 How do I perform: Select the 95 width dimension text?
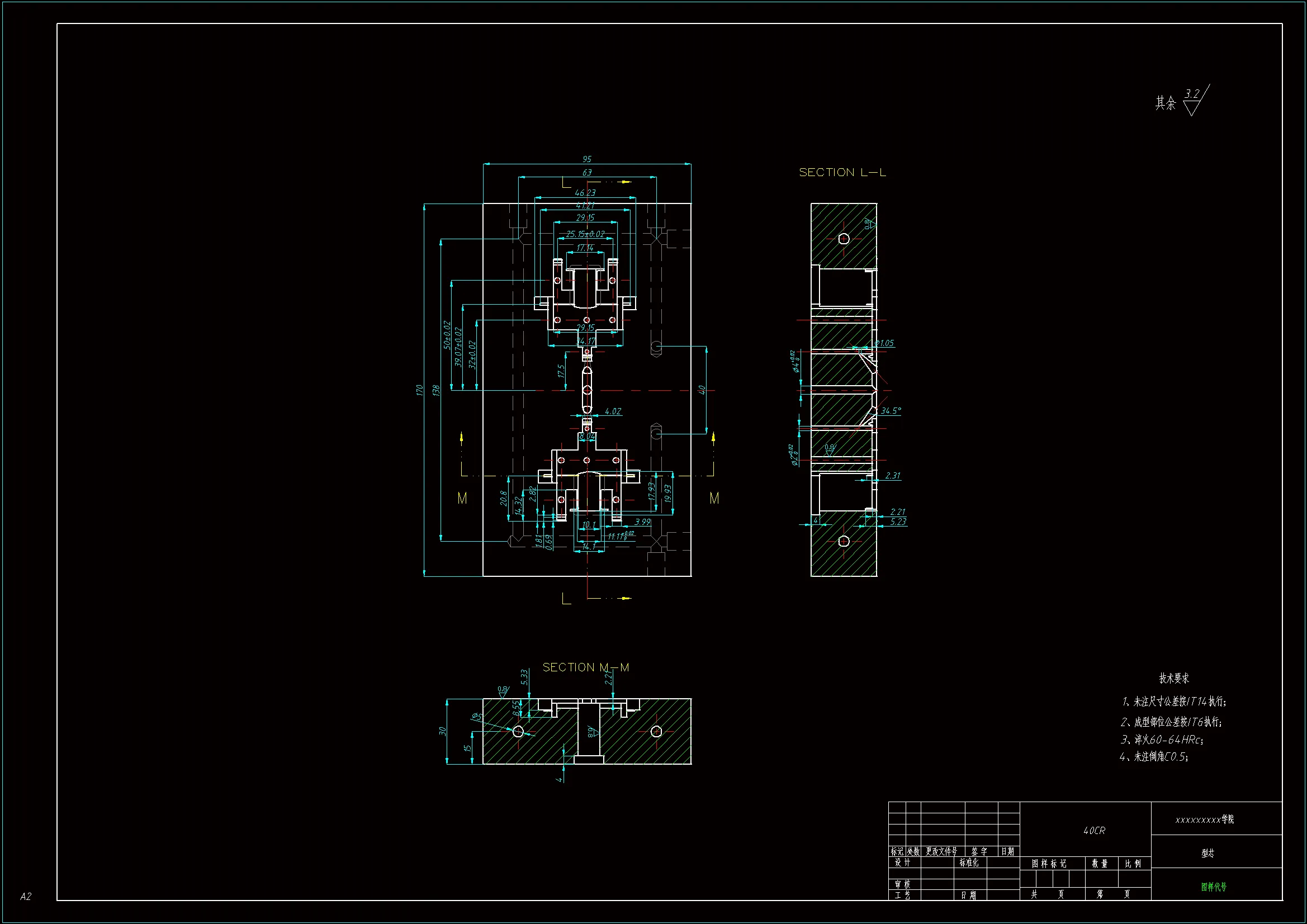[586, 159]
